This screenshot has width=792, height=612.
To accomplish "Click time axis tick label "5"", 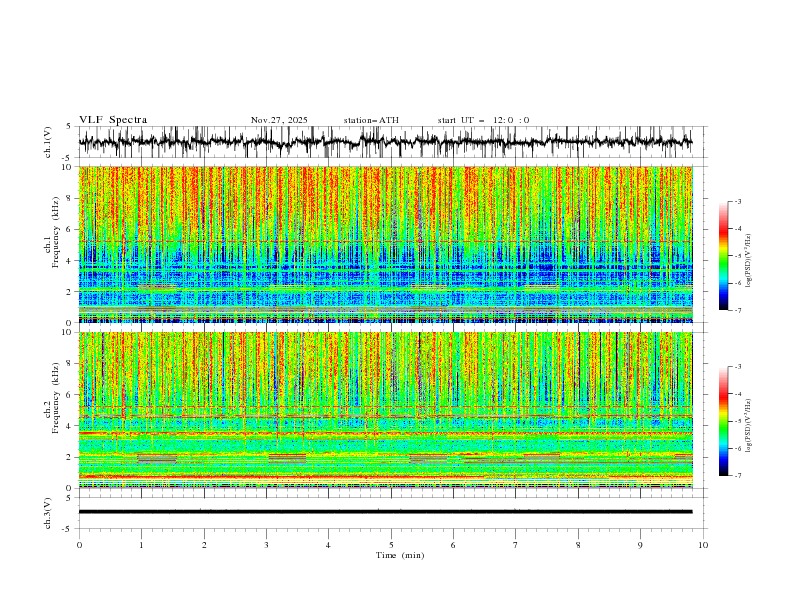I will [391, 545].
